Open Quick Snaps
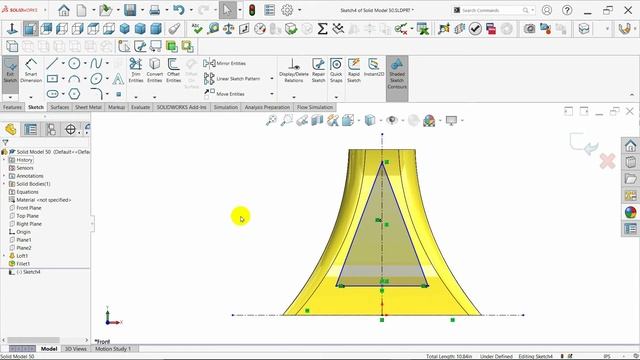640x360 pixels. click(x=336, y=71)
